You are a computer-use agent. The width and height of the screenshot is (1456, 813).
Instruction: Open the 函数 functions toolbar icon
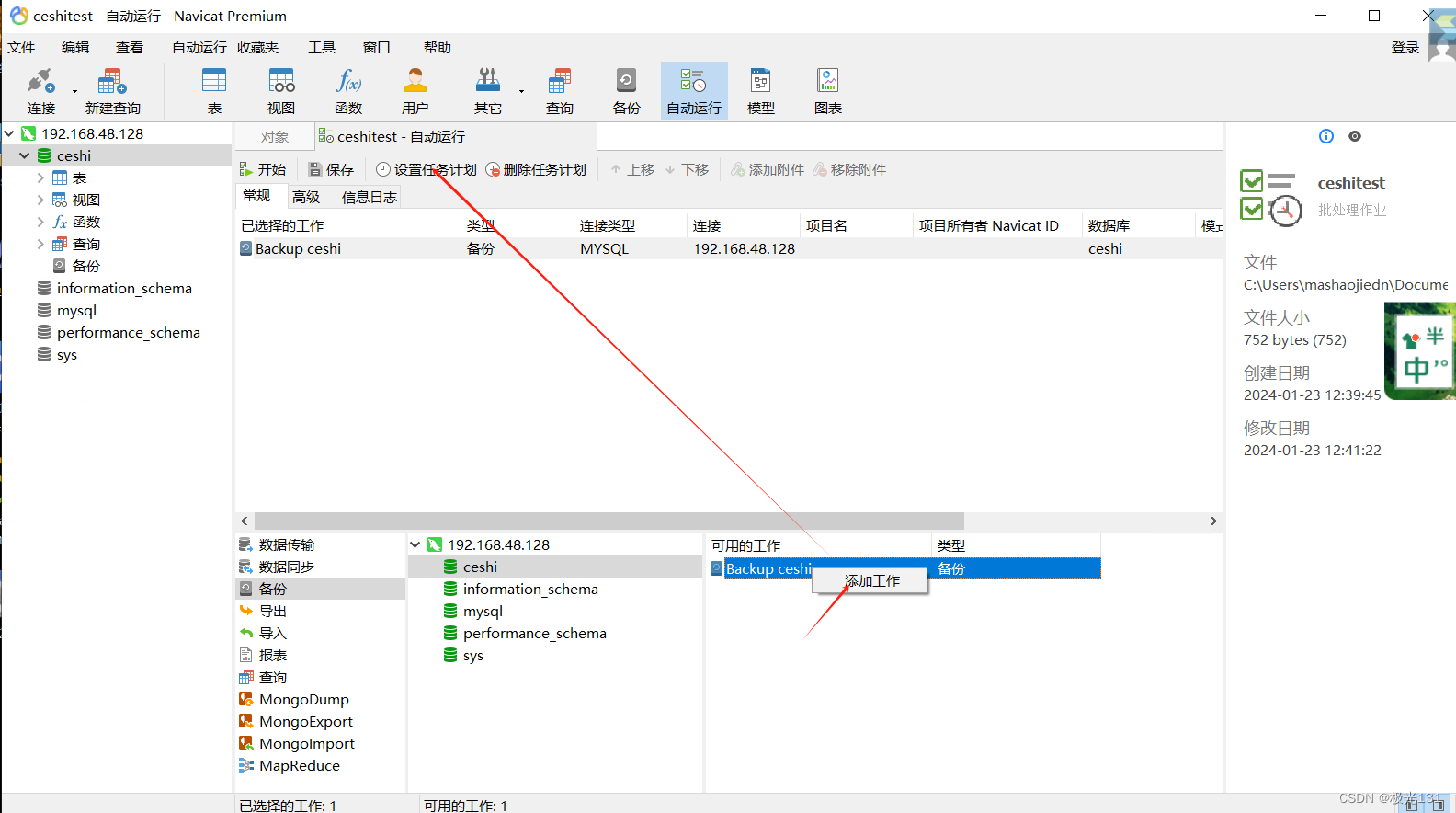coord(348,91)
